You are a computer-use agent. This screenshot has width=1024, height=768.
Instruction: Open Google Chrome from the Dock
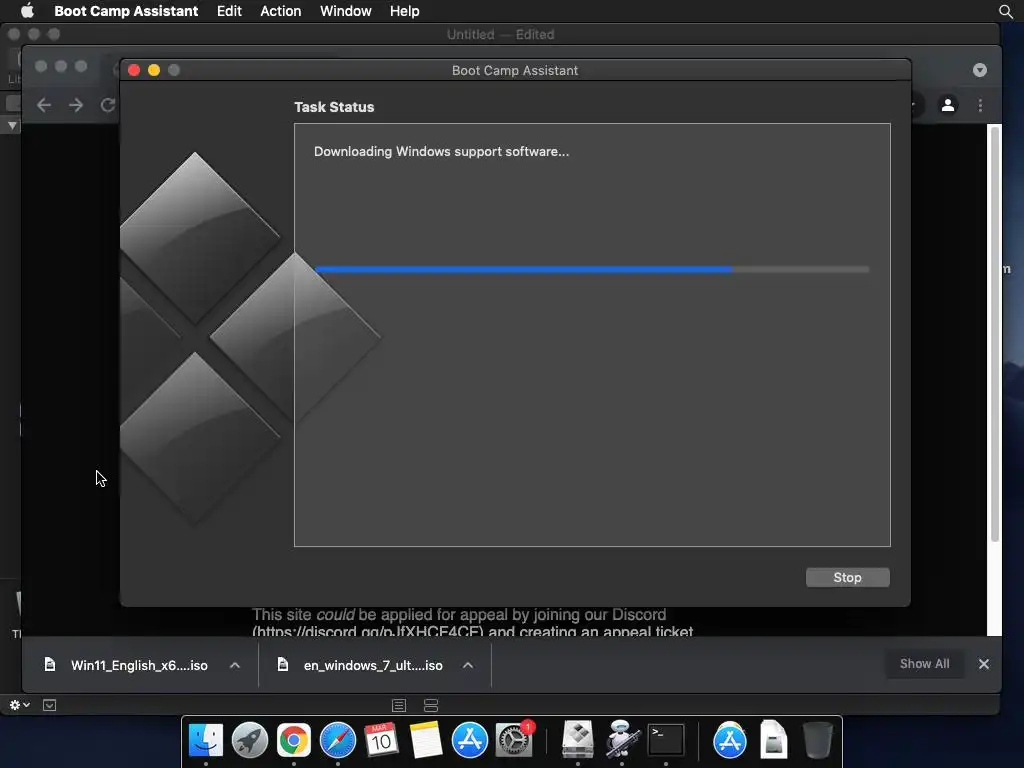click(x=294, y=740)
